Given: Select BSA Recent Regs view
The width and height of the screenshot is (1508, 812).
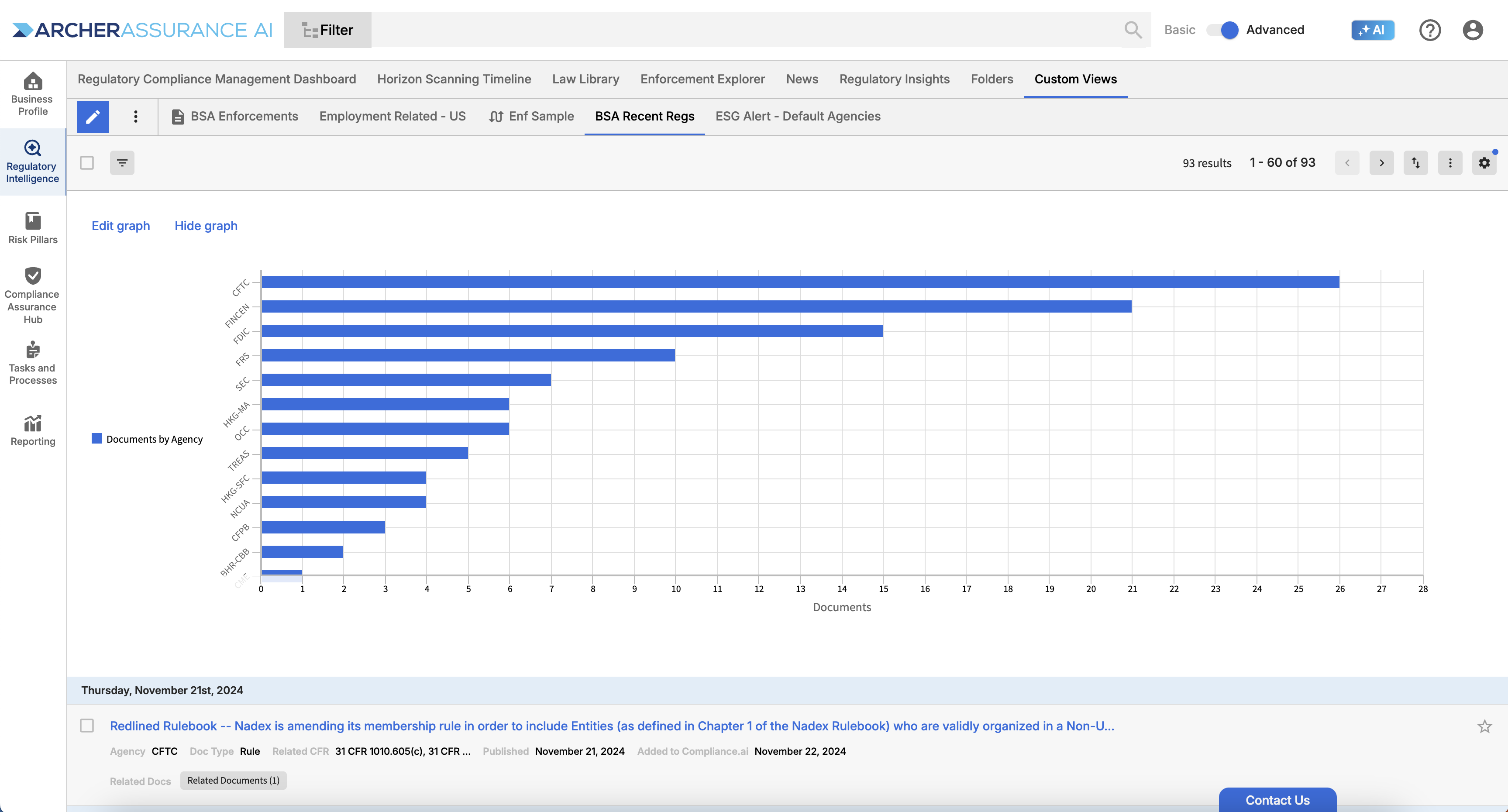Looking at the screenshot, I should point(644,117).
